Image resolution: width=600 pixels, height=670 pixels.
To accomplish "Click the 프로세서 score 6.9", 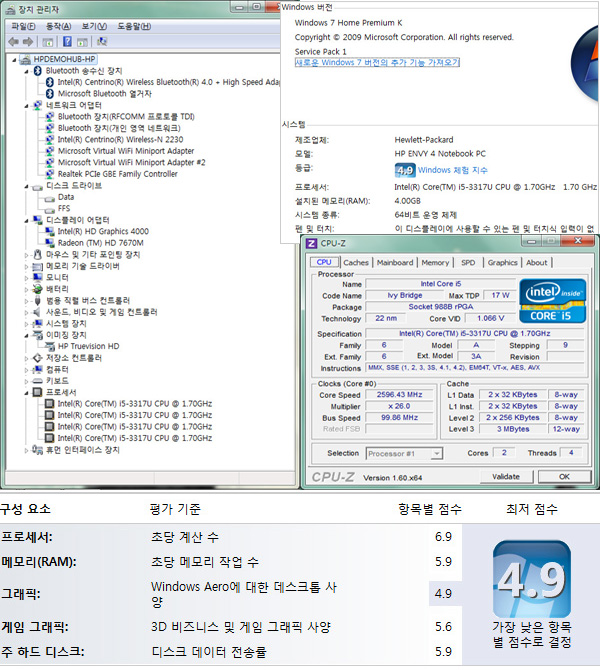I will [x=443, y=537].
